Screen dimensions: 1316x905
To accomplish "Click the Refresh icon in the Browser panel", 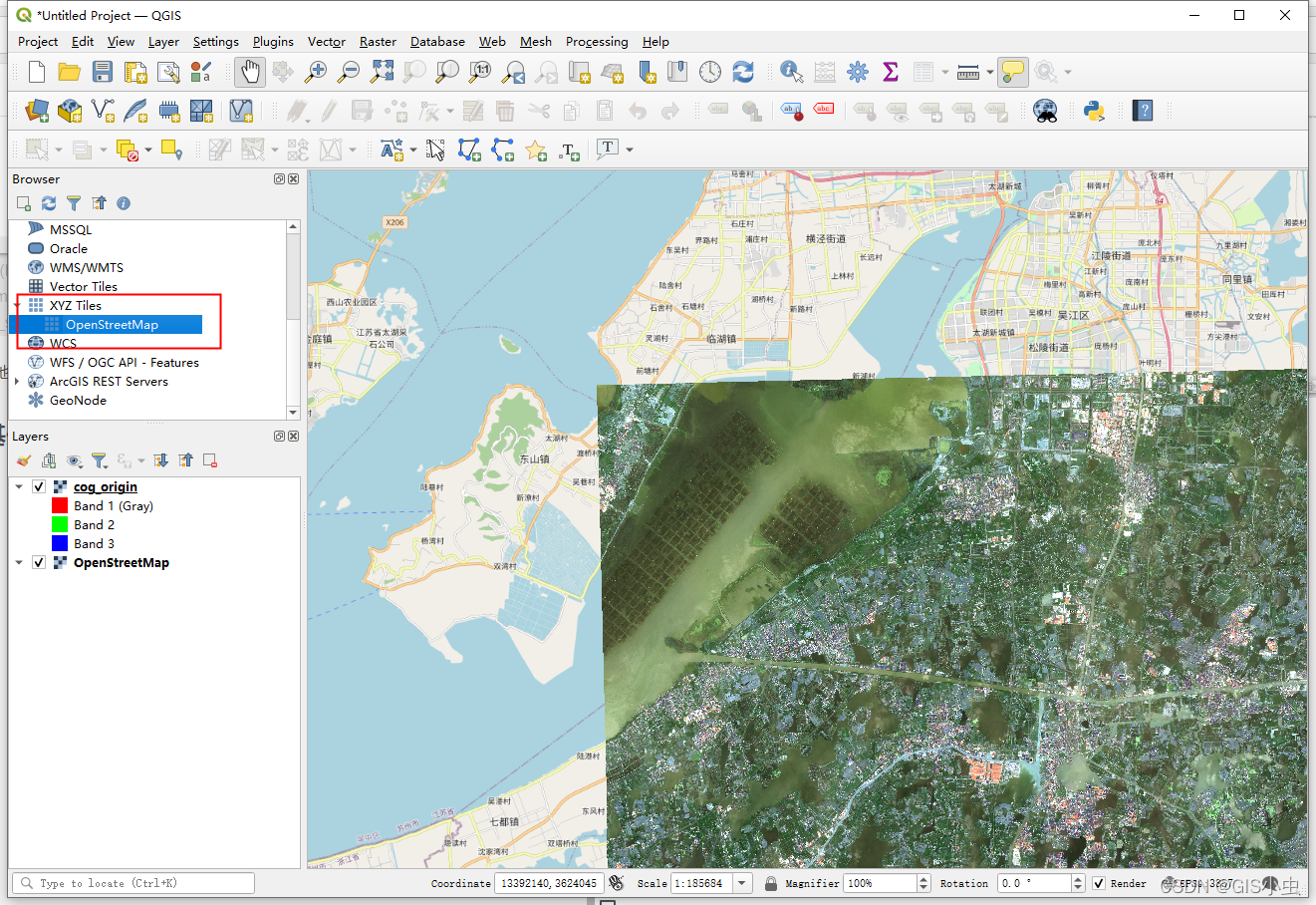I will pos(49,203).
